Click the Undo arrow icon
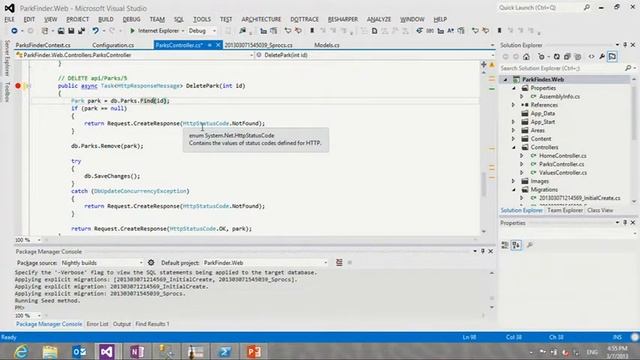Screen dimensions: 640x360 pyautogui.click(x=96, y=31)
